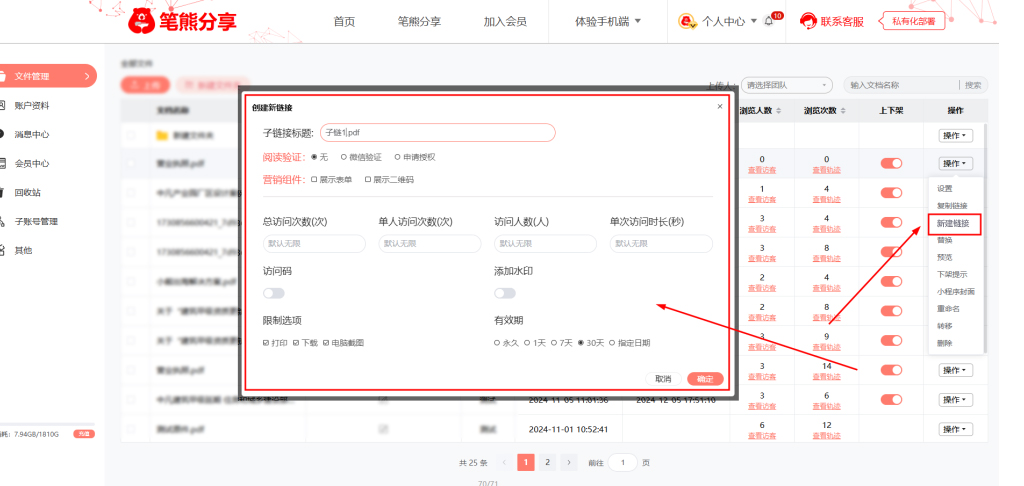Click the 笔熊分享 bear logo

click(140, 21)
